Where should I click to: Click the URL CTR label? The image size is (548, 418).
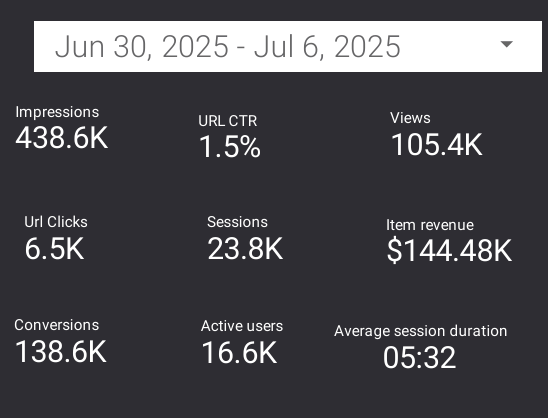tap(228, 121)
